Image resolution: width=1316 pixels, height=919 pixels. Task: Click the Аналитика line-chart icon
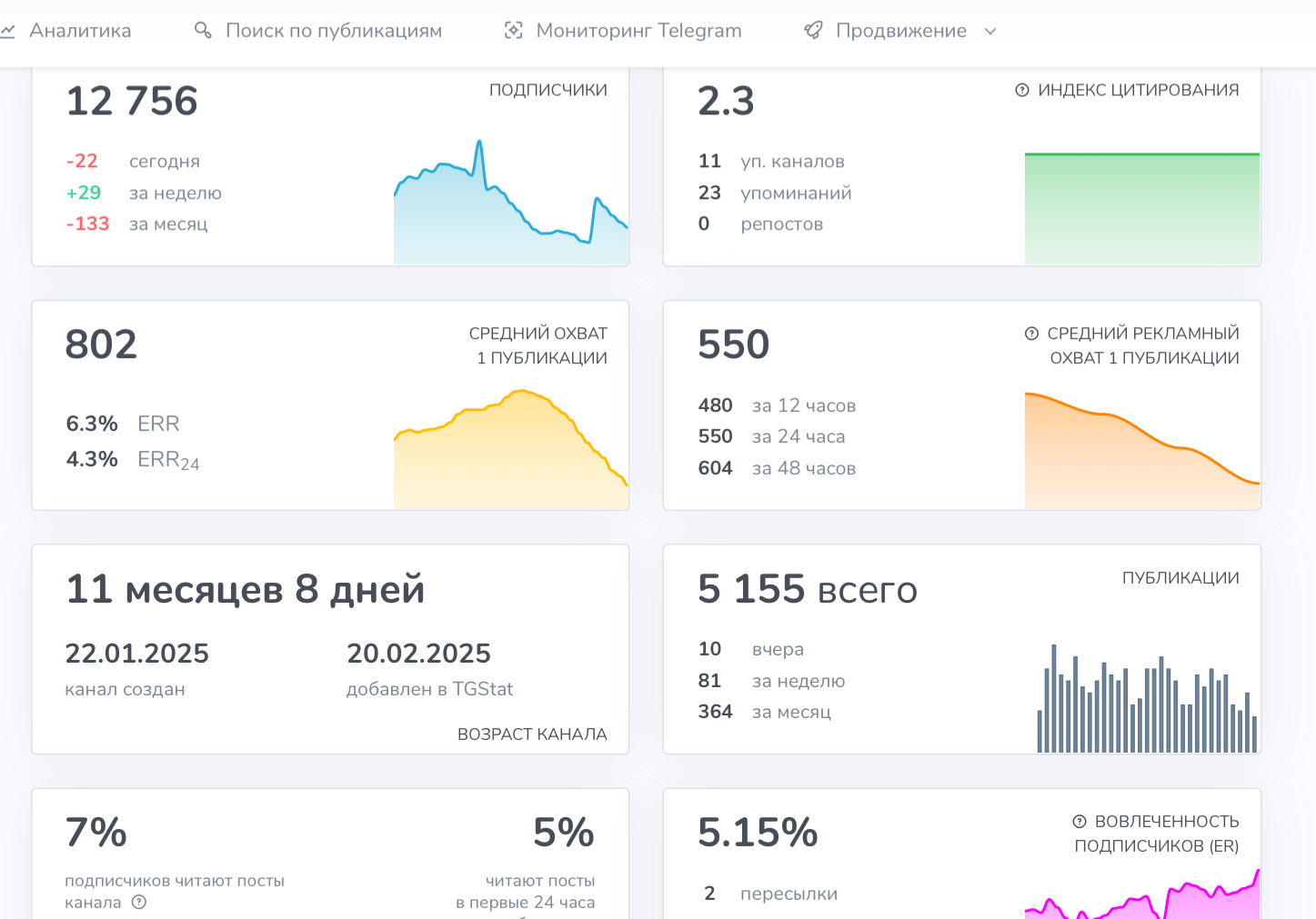[9, 30]
